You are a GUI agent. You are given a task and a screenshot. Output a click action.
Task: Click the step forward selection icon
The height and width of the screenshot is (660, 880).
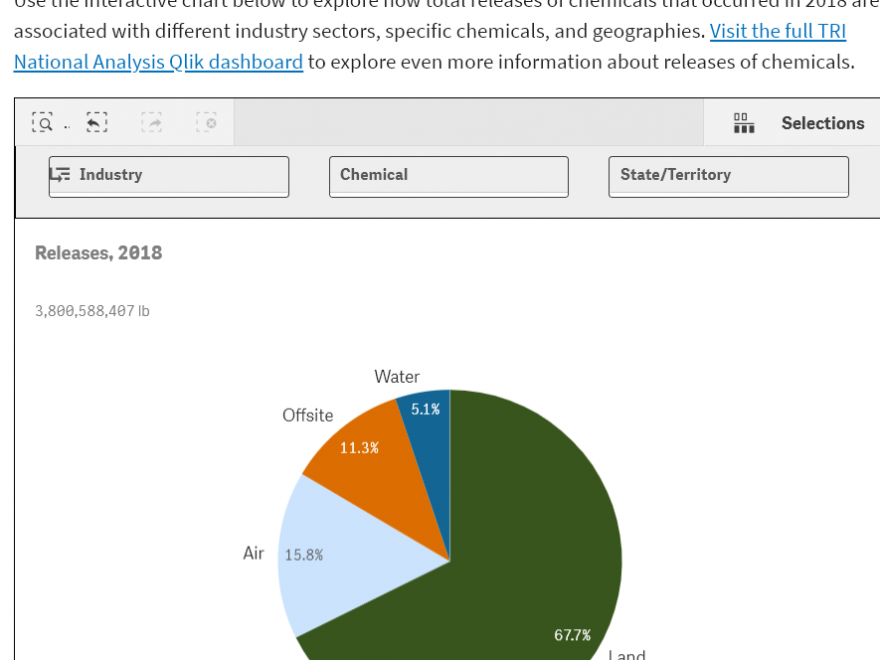152,122
